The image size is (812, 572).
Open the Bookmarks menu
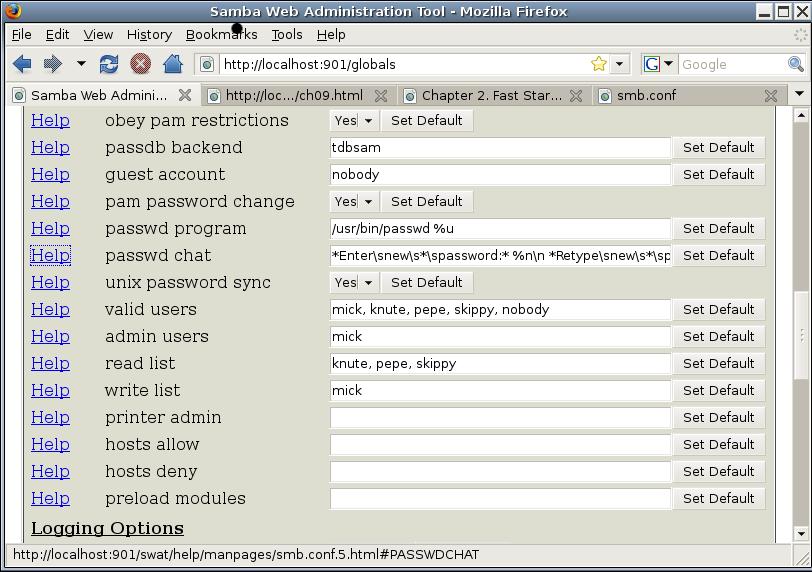221,34
